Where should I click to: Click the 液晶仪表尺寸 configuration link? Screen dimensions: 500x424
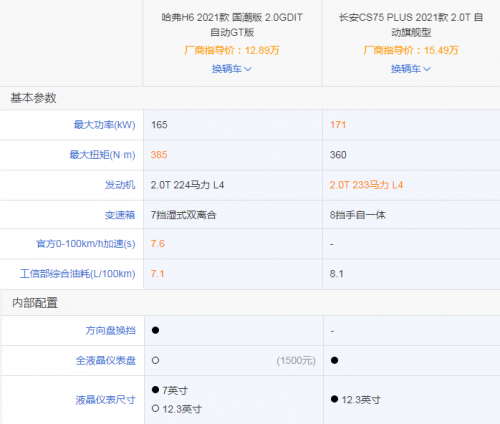pos(106,400)
